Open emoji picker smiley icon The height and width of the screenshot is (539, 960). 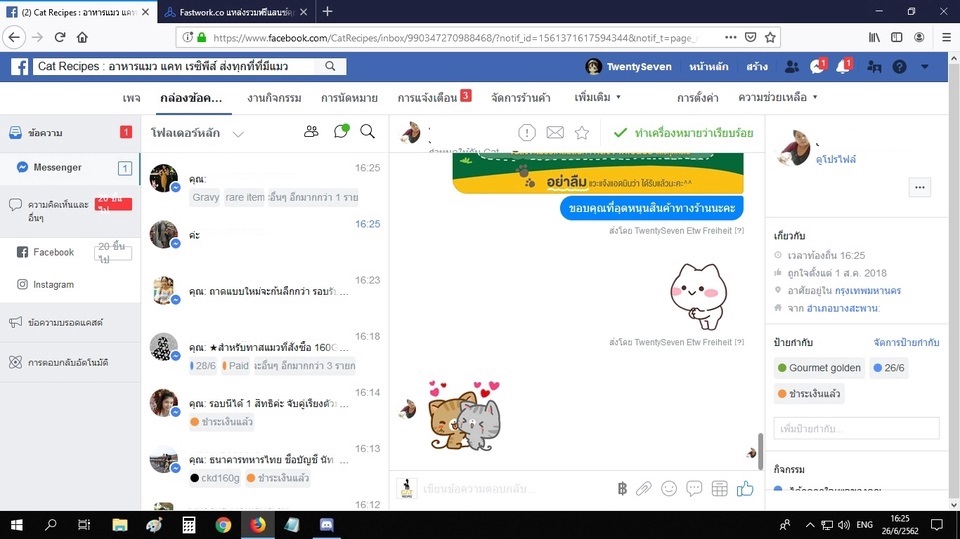(669, 488)
